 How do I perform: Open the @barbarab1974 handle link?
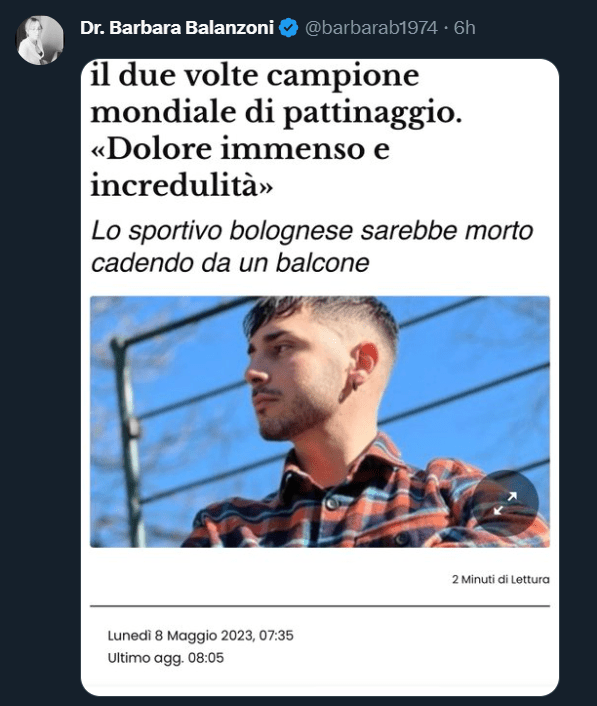371,28
